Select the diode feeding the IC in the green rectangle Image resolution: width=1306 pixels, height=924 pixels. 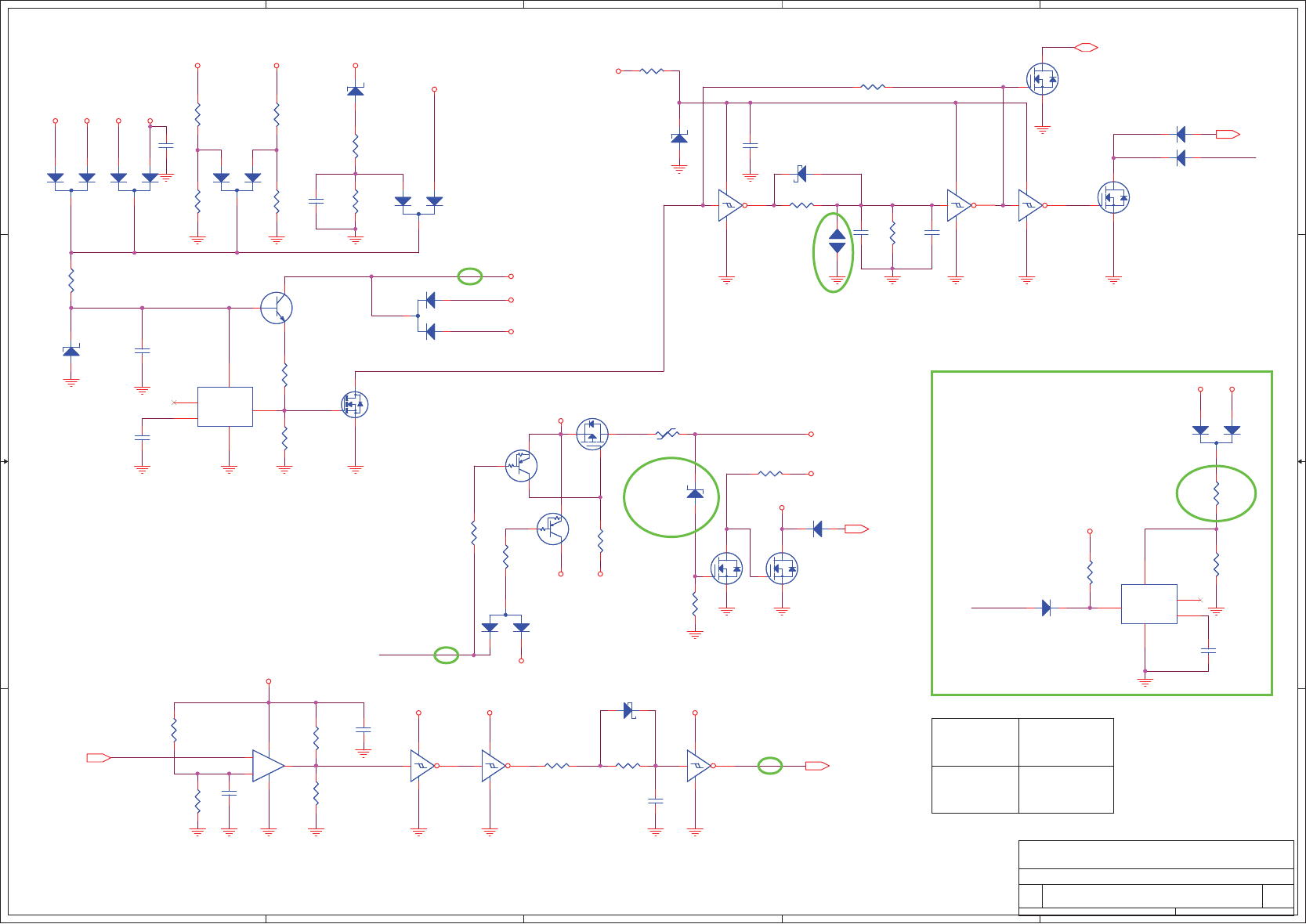(x=1047, y=608)
